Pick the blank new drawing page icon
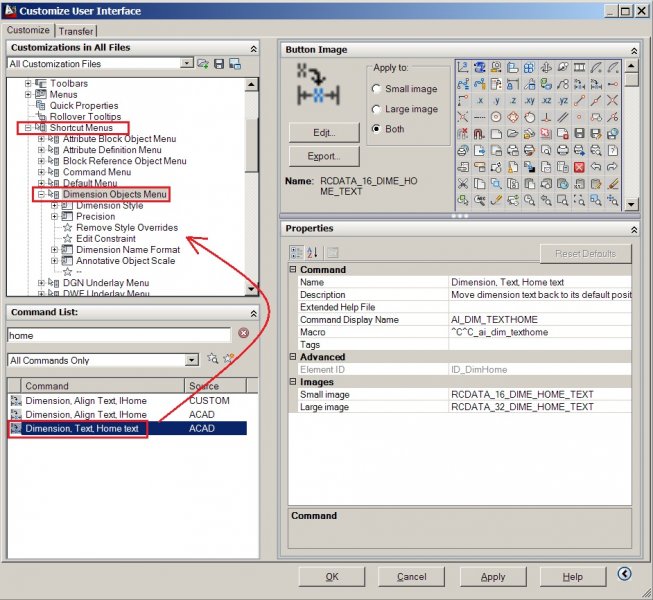This screenshot has width=653, height=600. click(x=496, y=134)
